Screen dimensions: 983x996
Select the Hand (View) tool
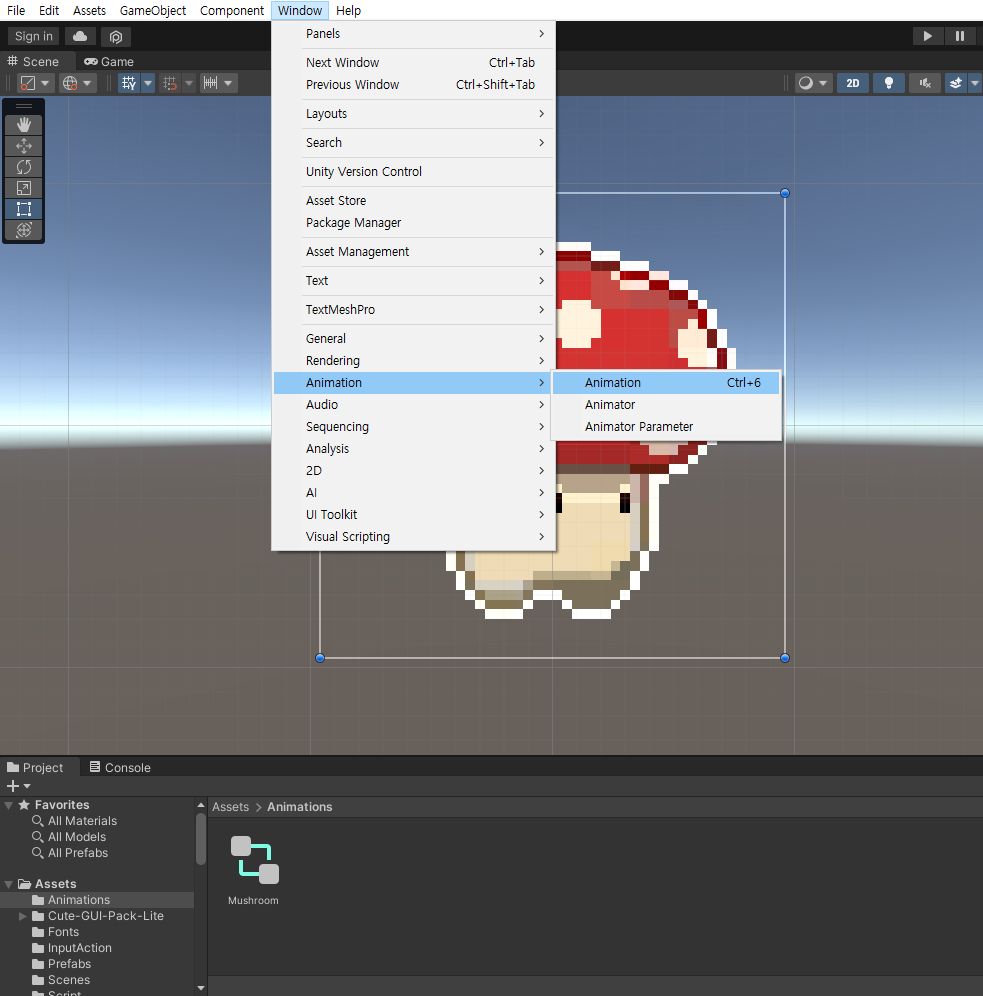point(24,125)
